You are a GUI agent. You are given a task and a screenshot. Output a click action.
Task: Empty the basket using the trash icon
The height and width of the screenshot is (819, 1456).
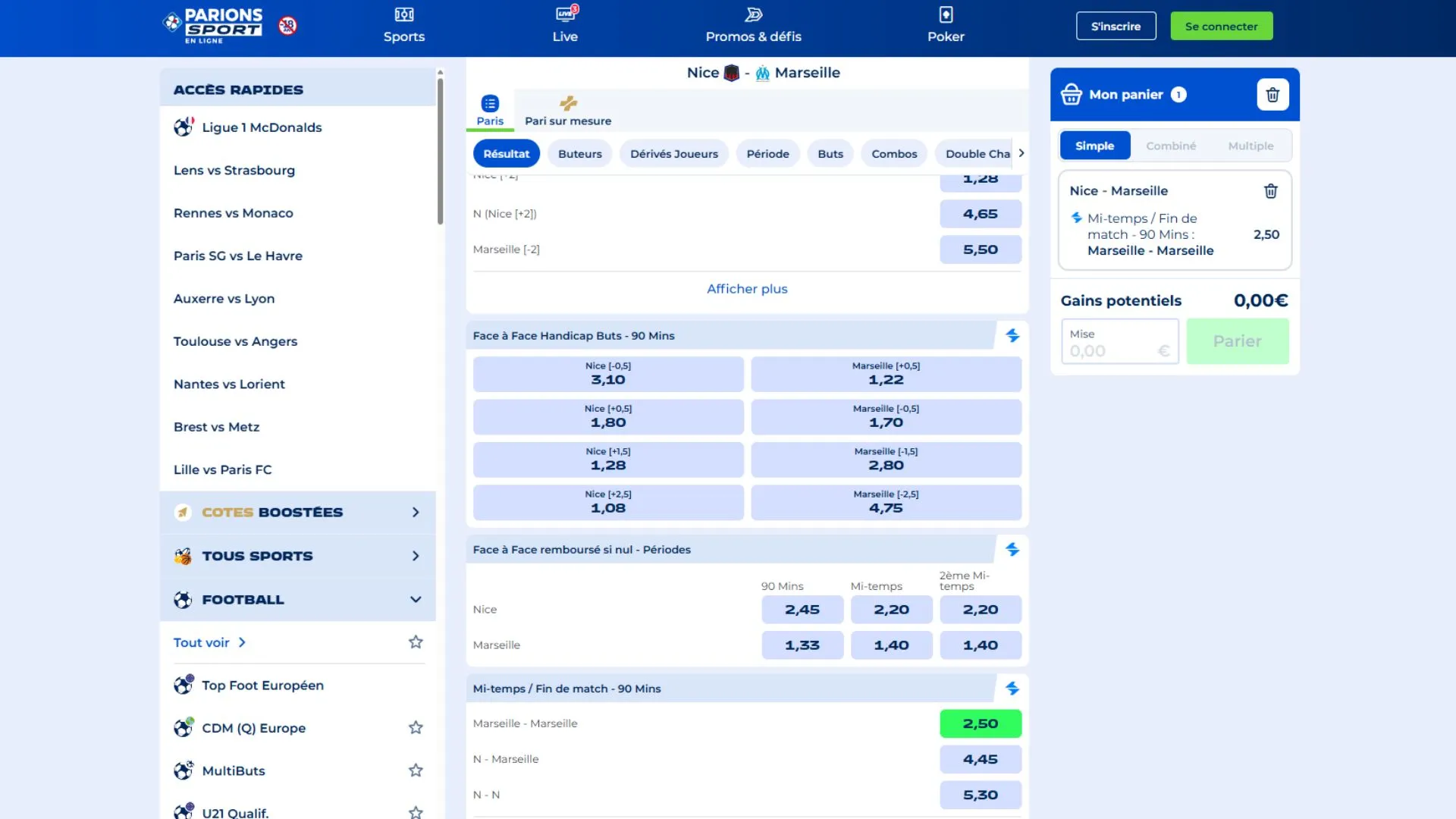pyautogui.click(x=1273, y=94)
